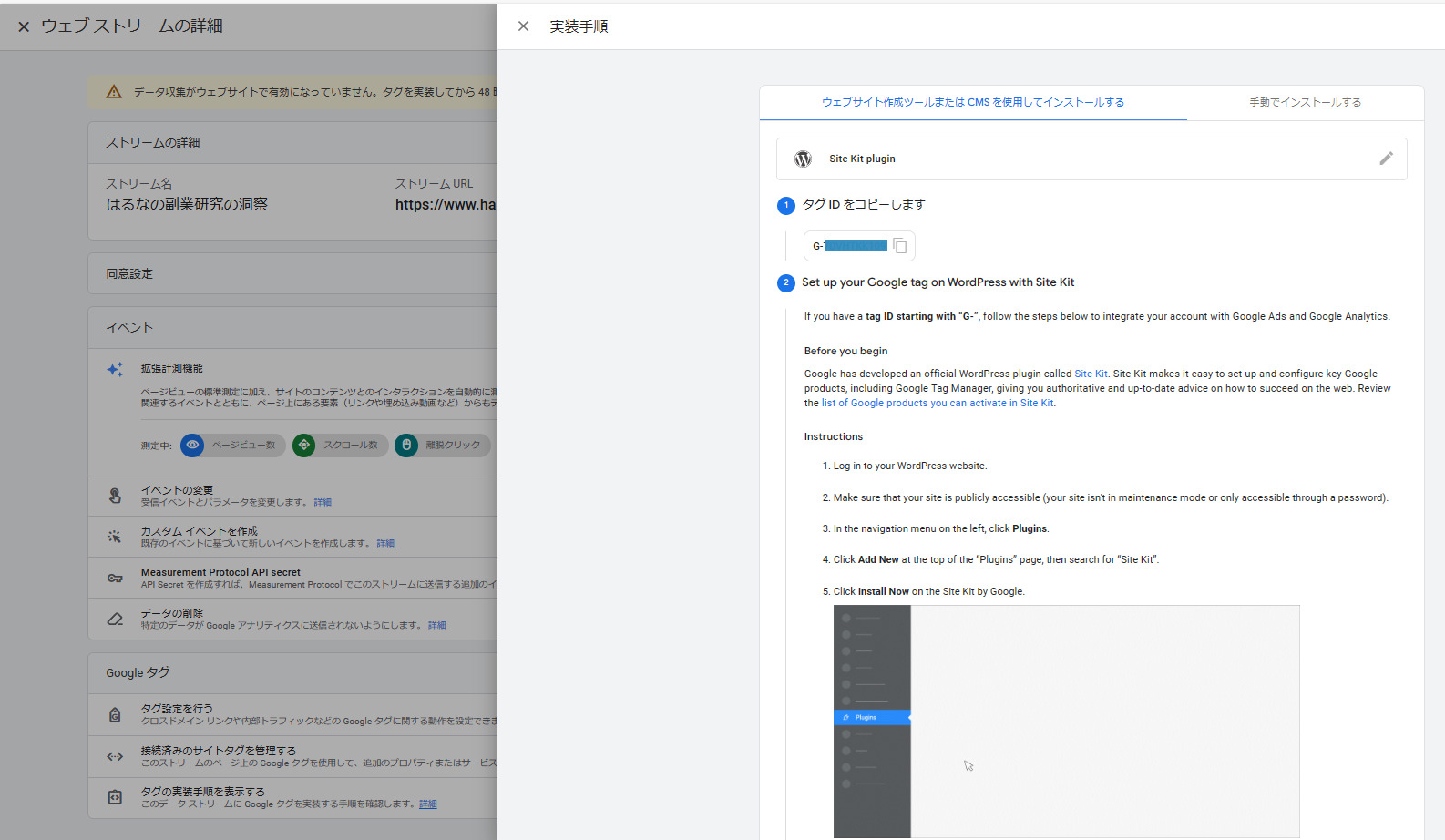Click the 拡張計測機能 sparkle icon

point(115,369)
